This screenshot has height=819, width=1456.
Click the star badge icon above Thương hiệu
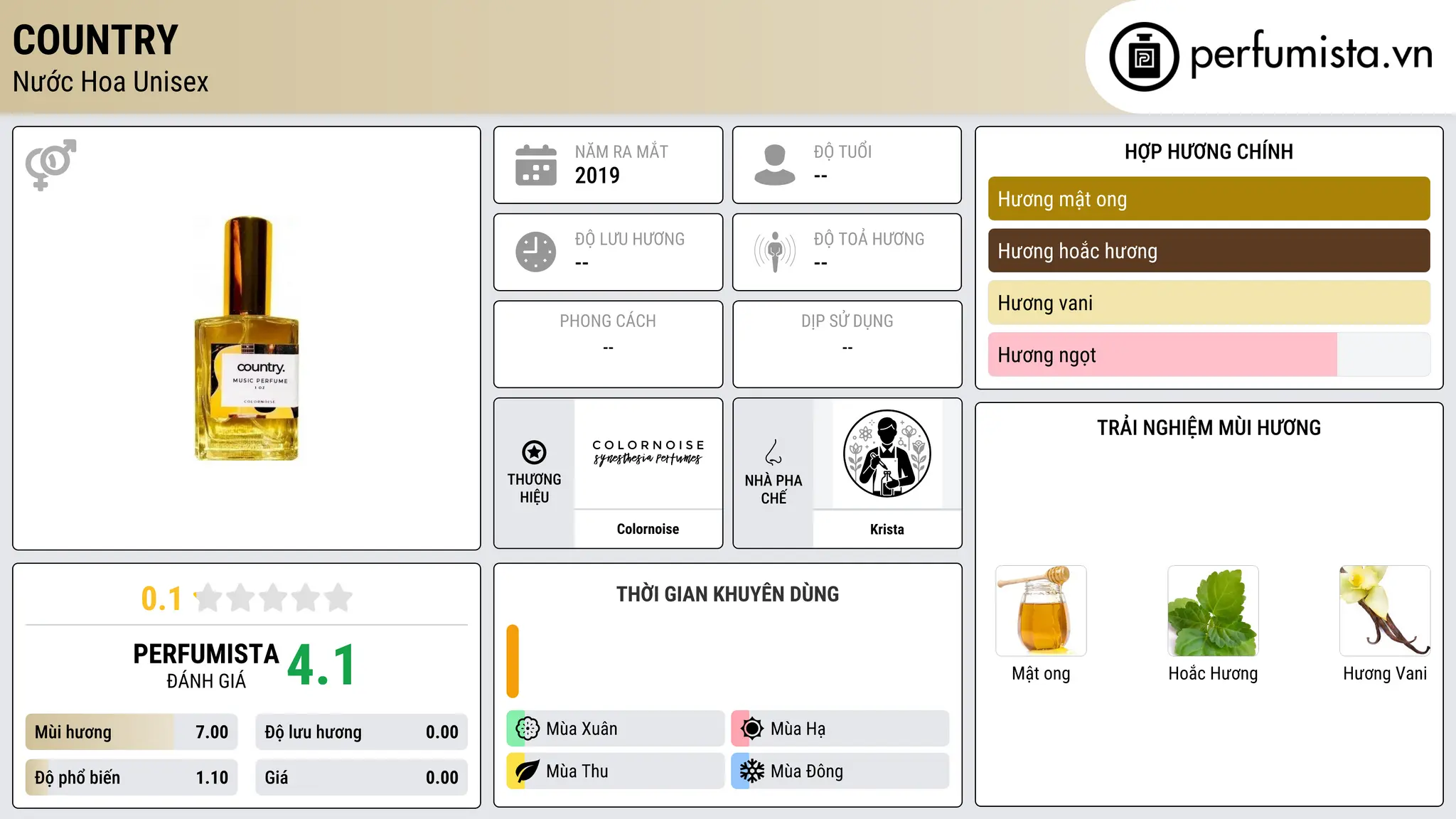tap(534, 452)
